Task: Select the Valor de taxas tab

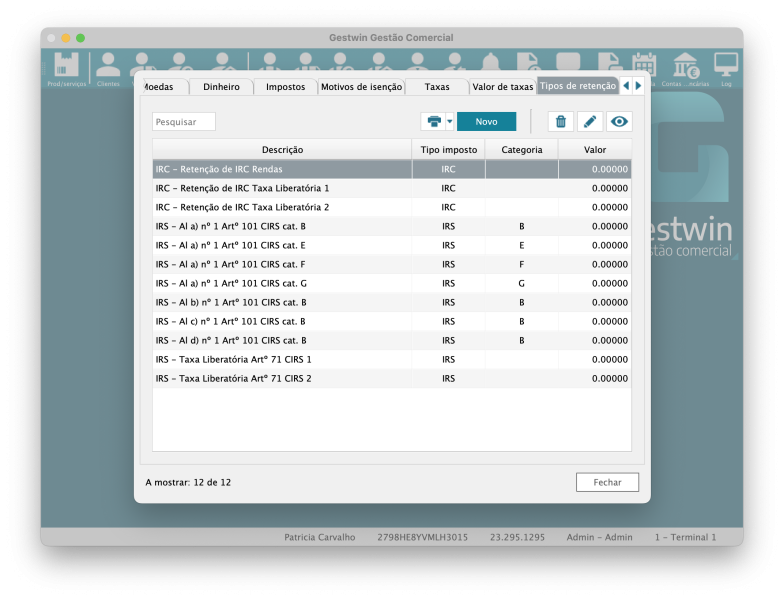Action: tap(502, 87)
